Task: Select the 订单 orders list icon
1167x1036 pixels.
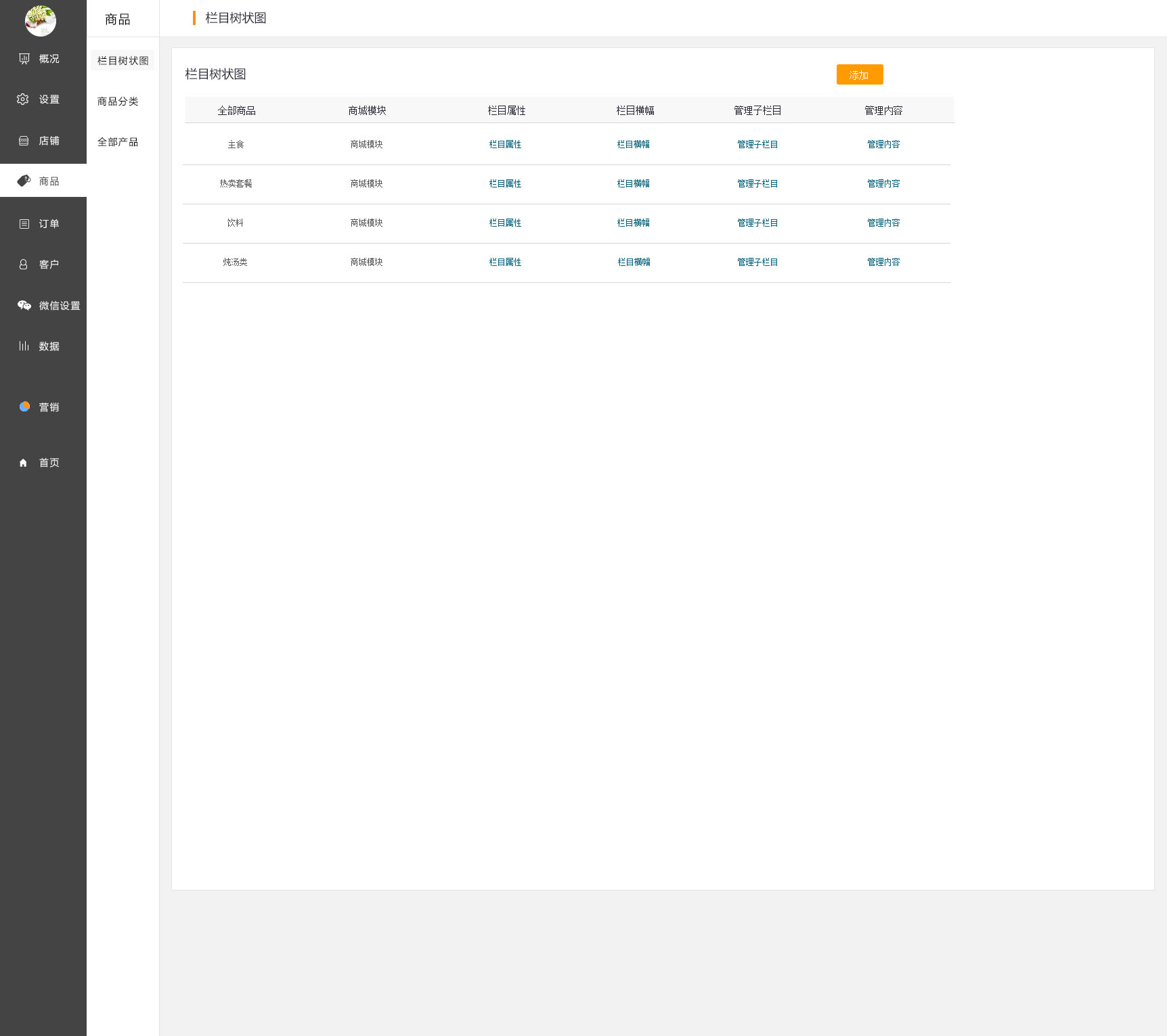Action: pos(24,224)
